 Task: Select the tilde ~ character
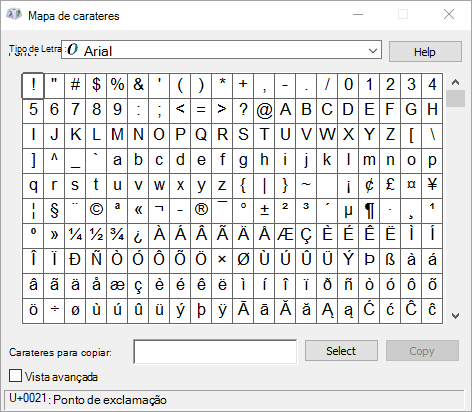click(x=306, y=186)
